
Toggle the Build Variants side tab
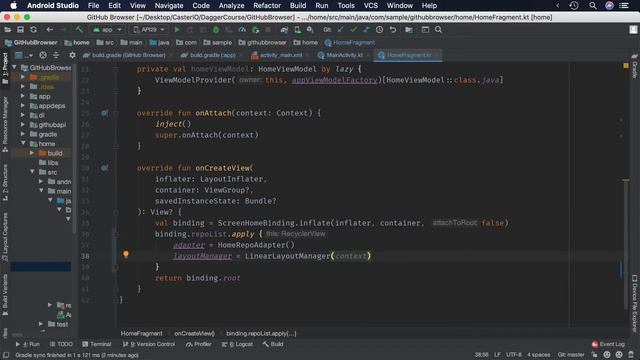[x=5, y=295]
